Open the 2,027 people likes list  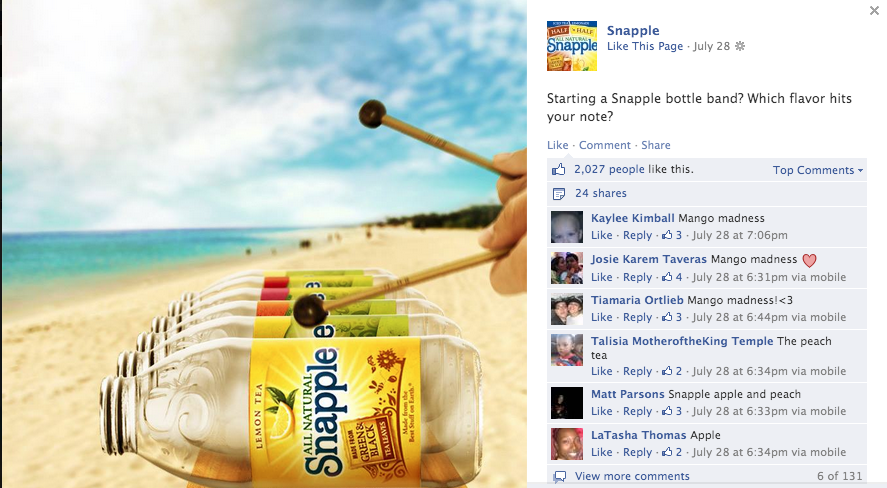(609, 169)
